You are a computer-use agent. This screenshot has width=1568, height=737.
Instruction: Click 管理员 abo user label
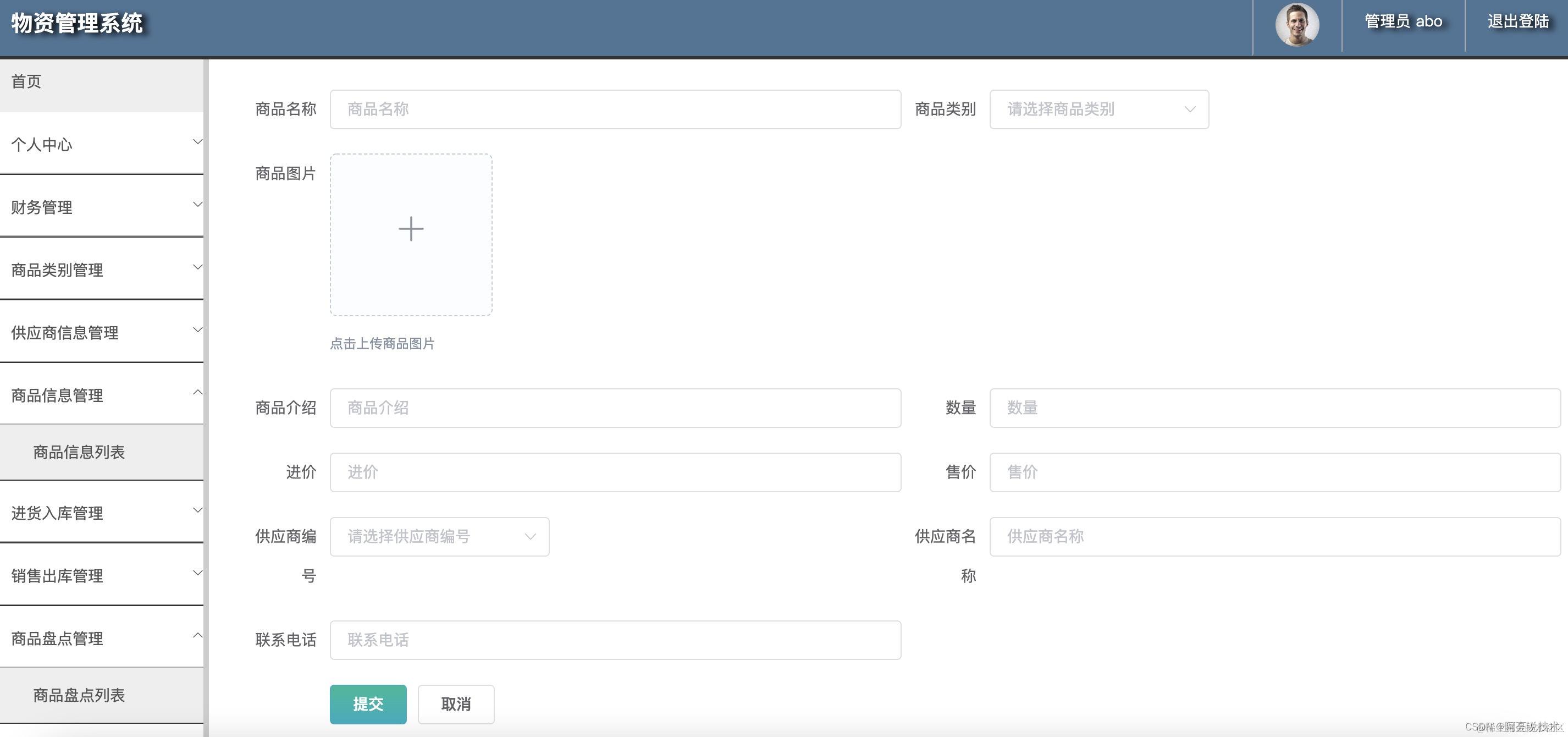(x=1403, y=22)
